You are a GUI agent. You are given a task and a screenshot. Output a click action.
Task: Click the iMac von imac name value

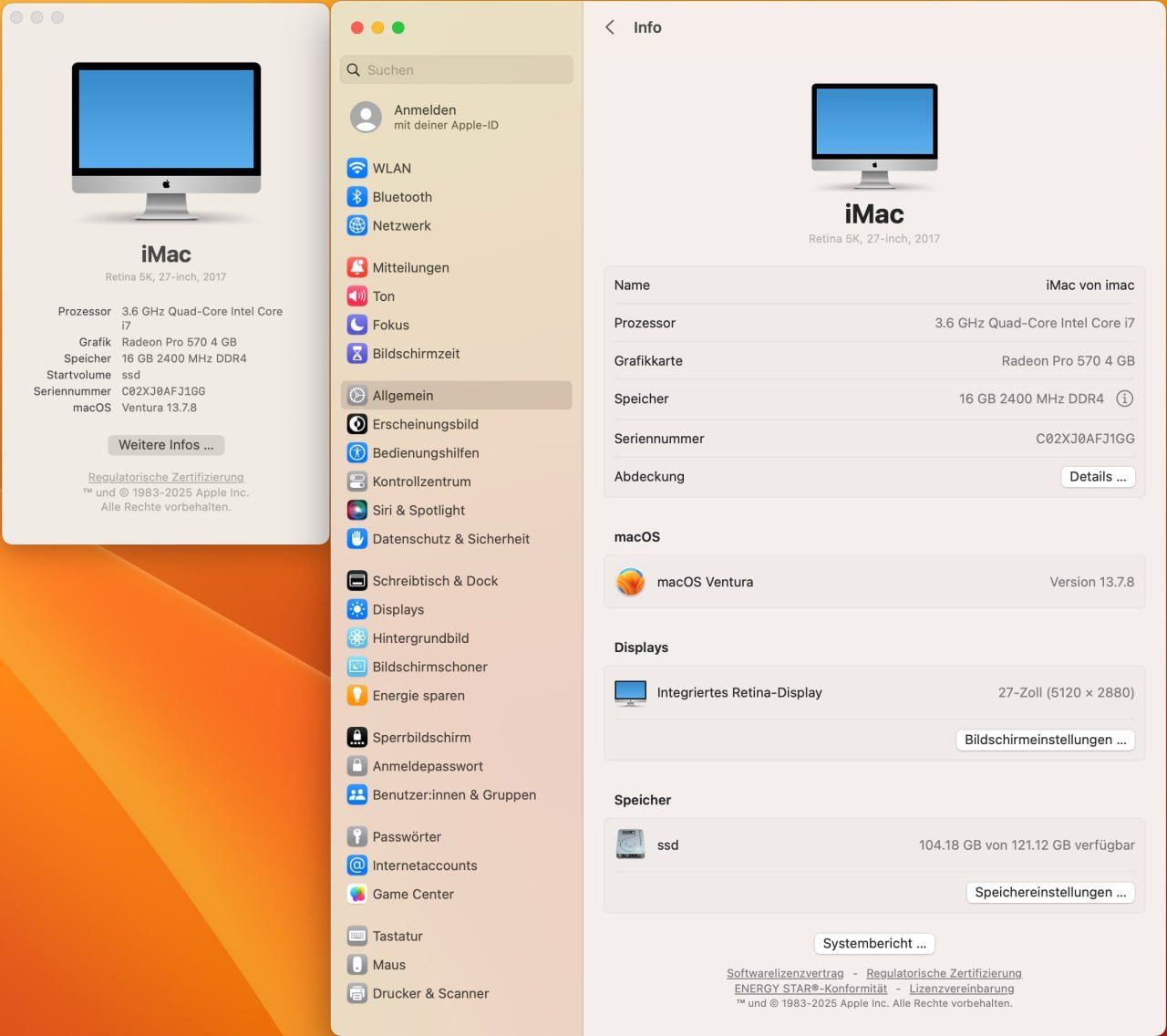coord(1090,285)
